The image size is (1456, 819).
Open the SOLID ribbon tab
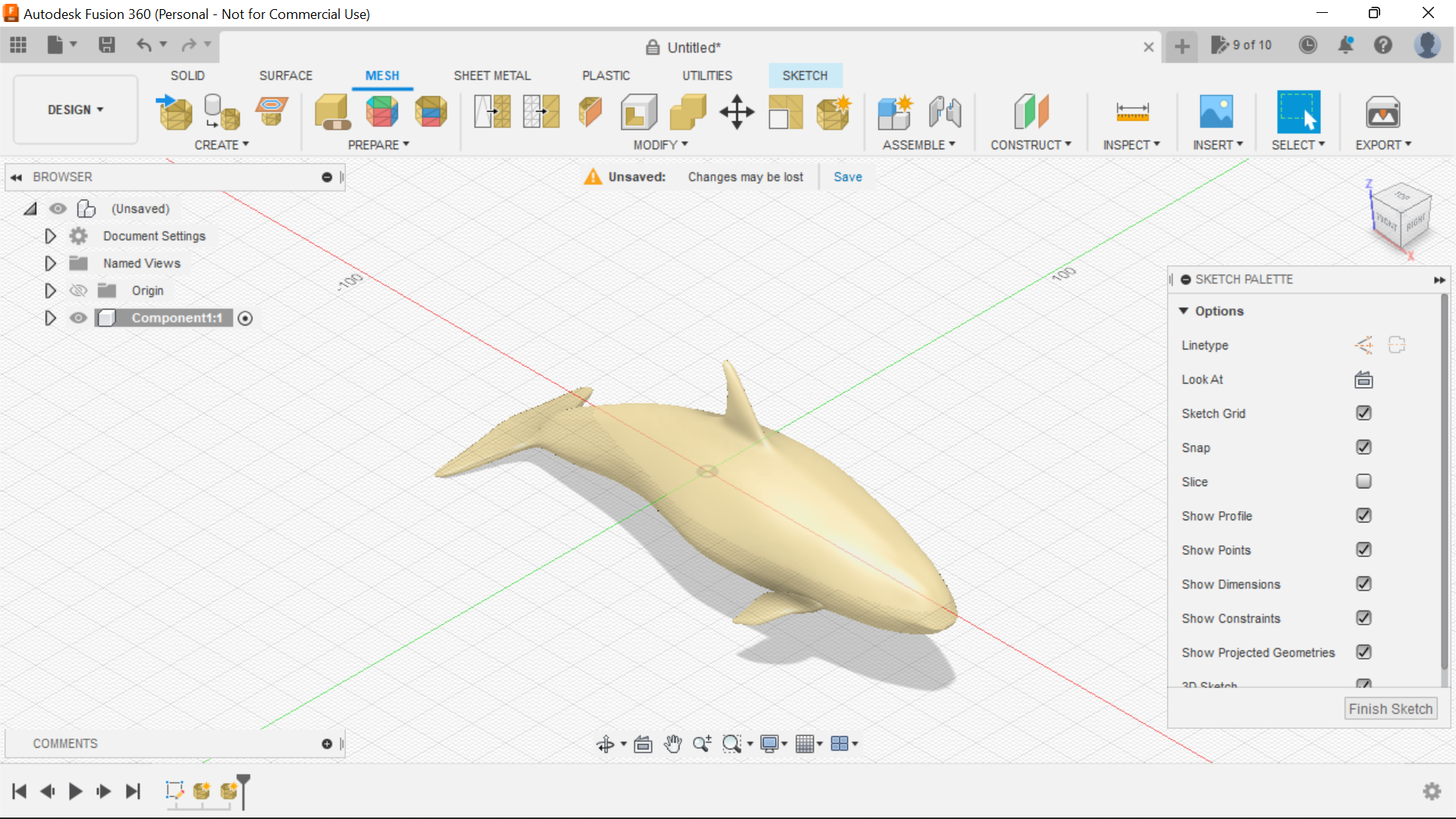pos(187,75)
